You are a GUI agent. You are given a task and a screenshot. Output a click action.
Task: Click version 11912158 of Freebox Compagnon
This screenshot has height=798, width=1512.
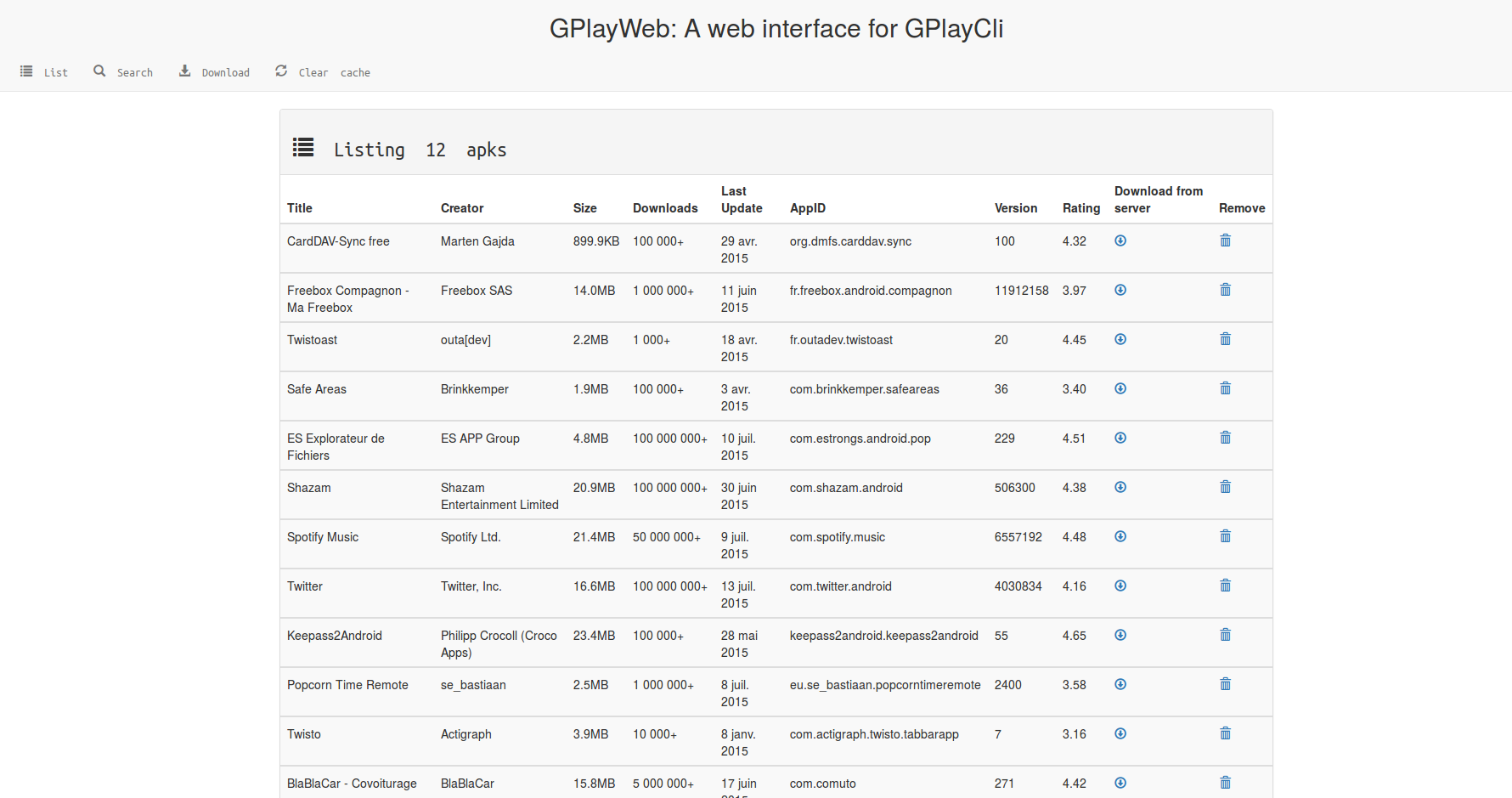(1022, 291)
